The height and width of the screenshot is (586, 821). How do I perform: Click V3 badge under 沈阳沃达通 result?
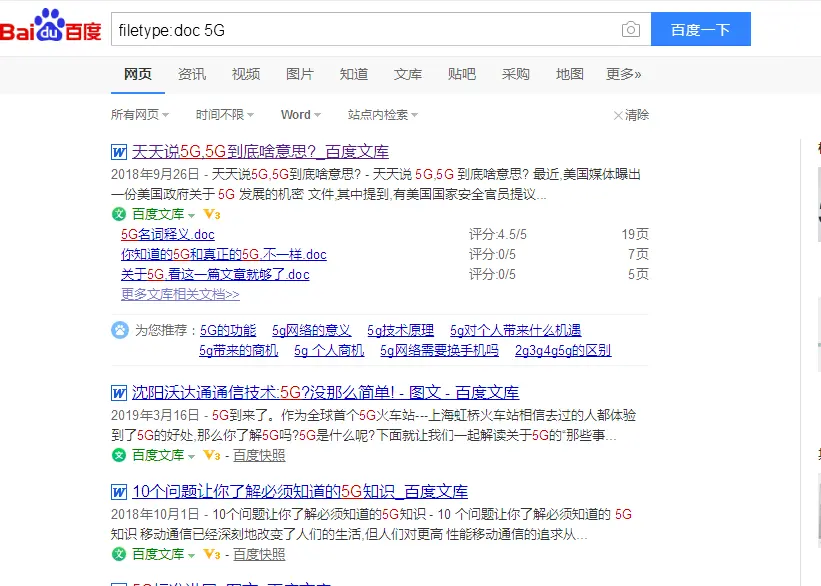coord(212,455)
